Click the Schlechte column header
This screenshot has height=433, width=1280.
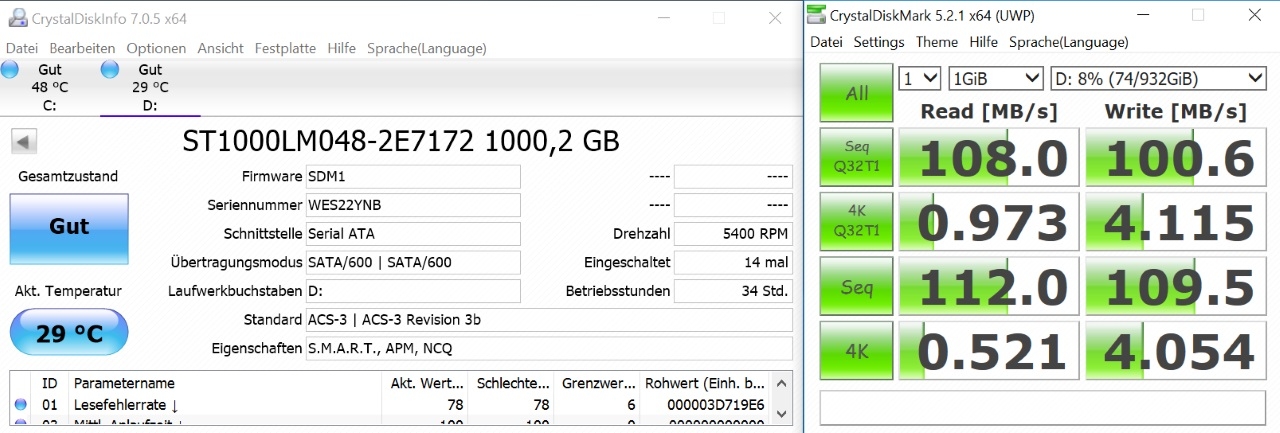512,383
